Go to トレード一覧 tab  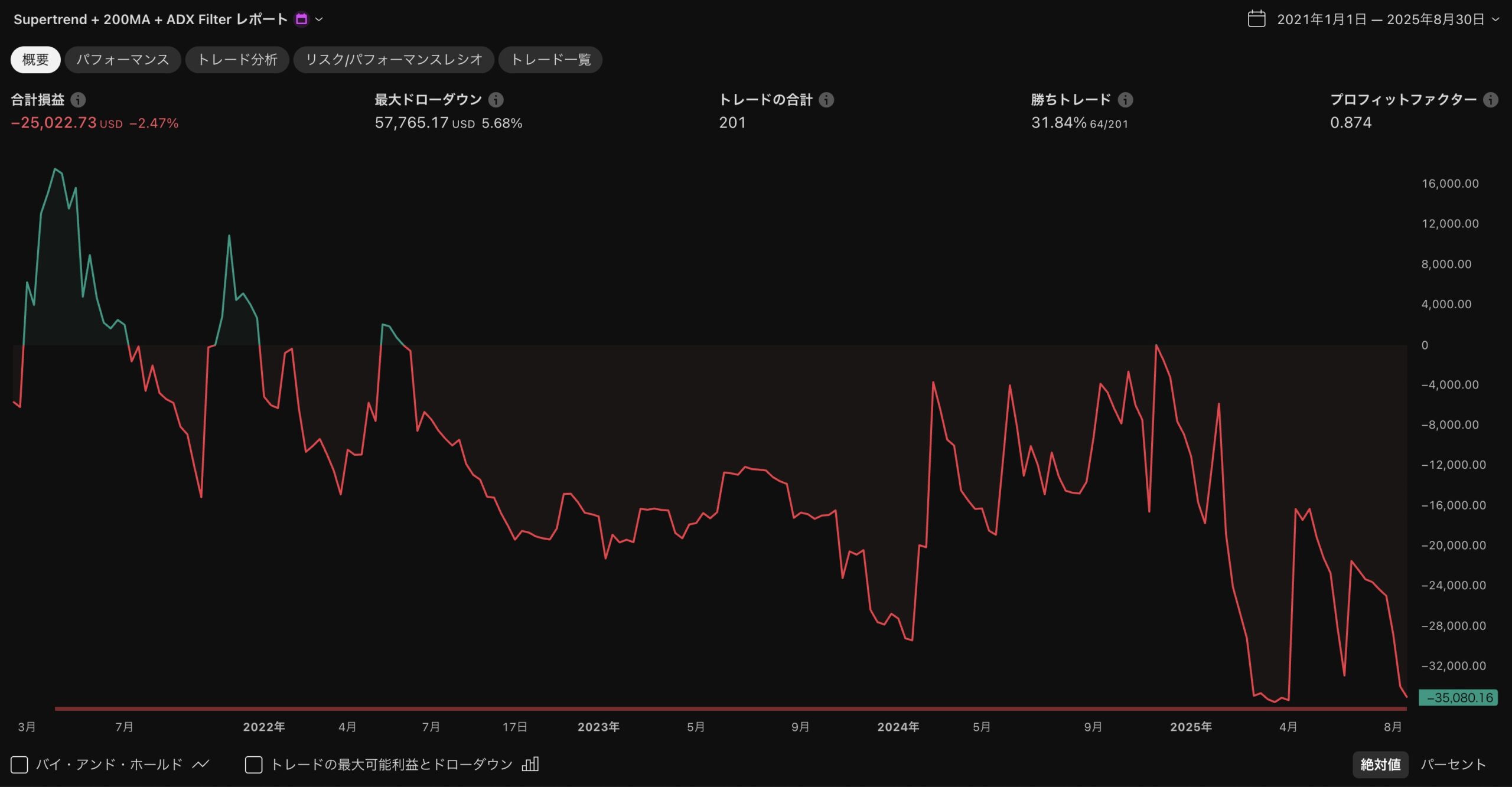550,60
